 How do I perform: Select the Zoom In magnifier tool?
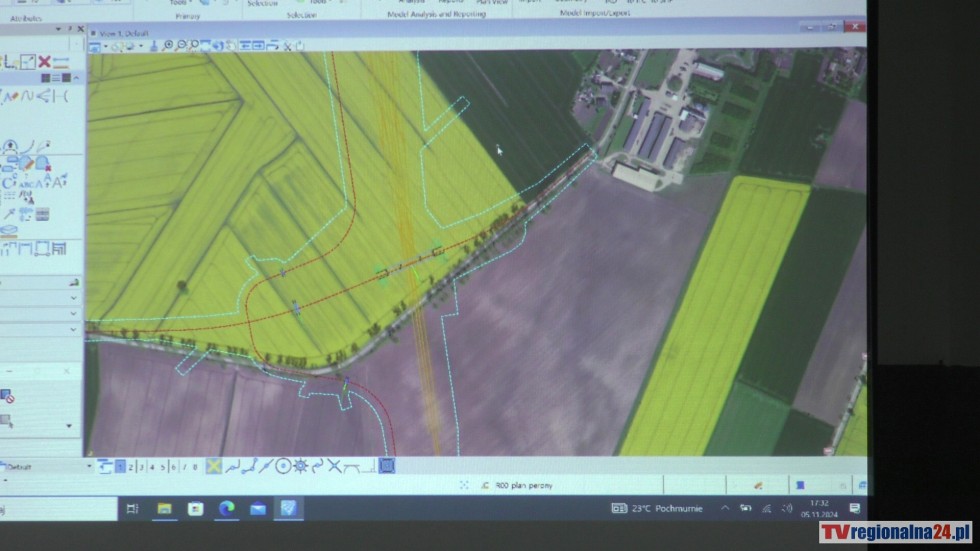[x=168, y=46]
